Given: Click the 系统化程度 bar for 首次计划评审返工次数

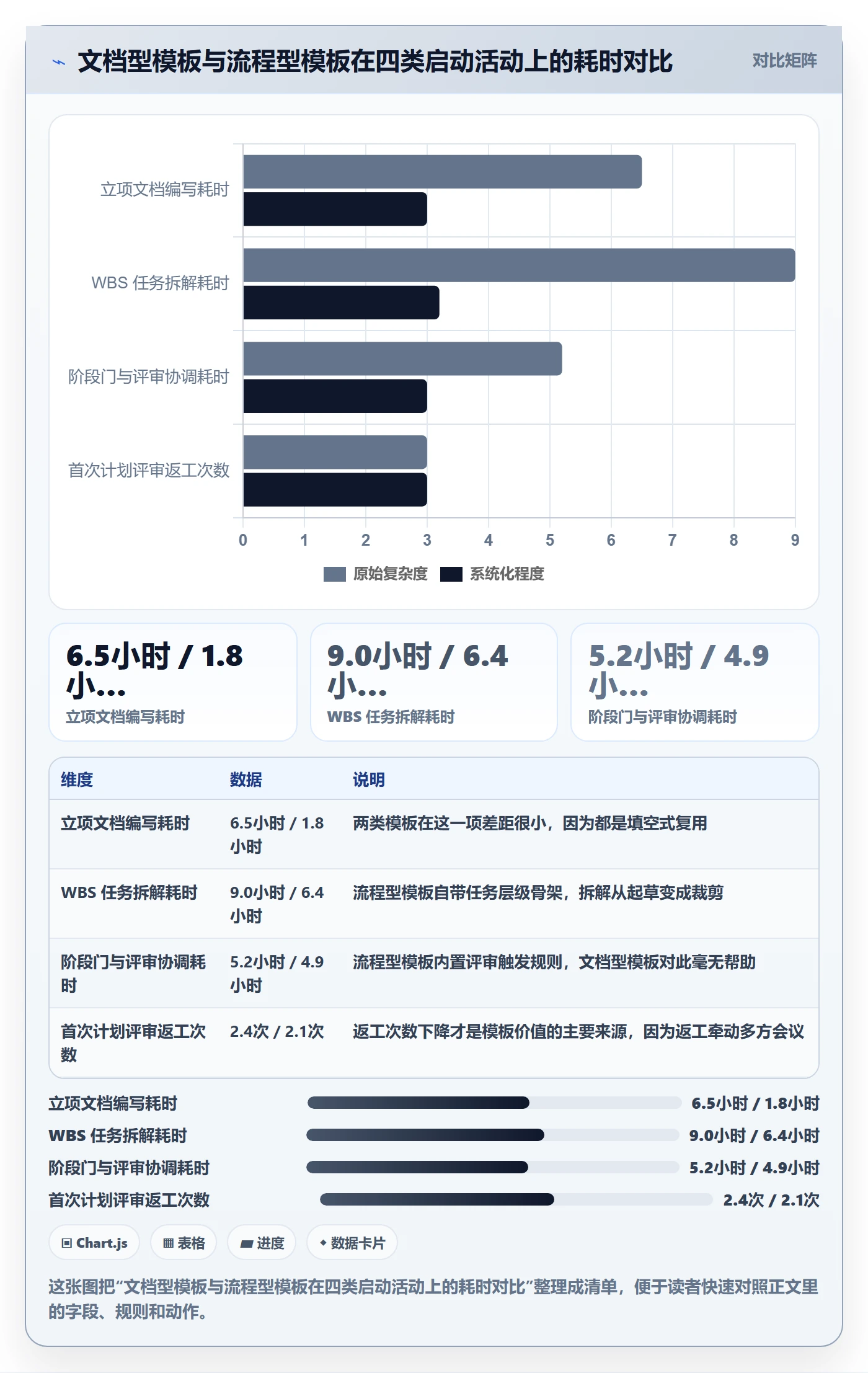Looking at the screenshot, I should coord(335,490).
